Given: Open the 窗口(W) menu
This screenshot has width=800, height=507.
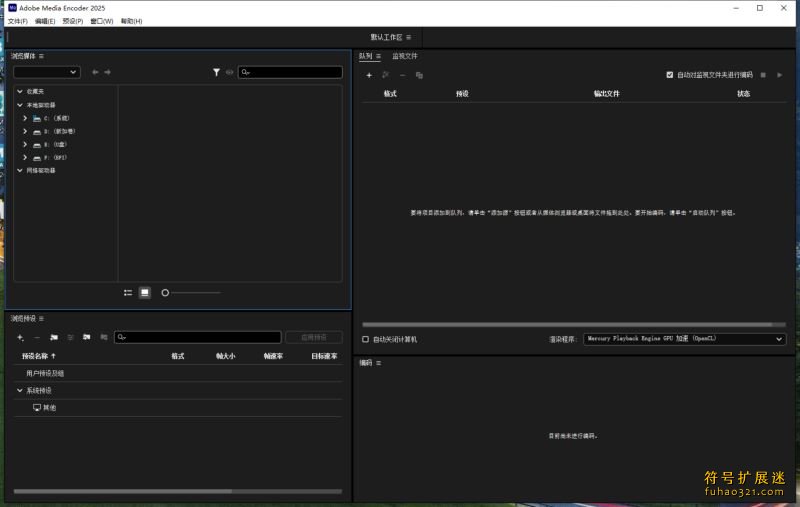Looking at the screenshot, I should coord(102,21).
